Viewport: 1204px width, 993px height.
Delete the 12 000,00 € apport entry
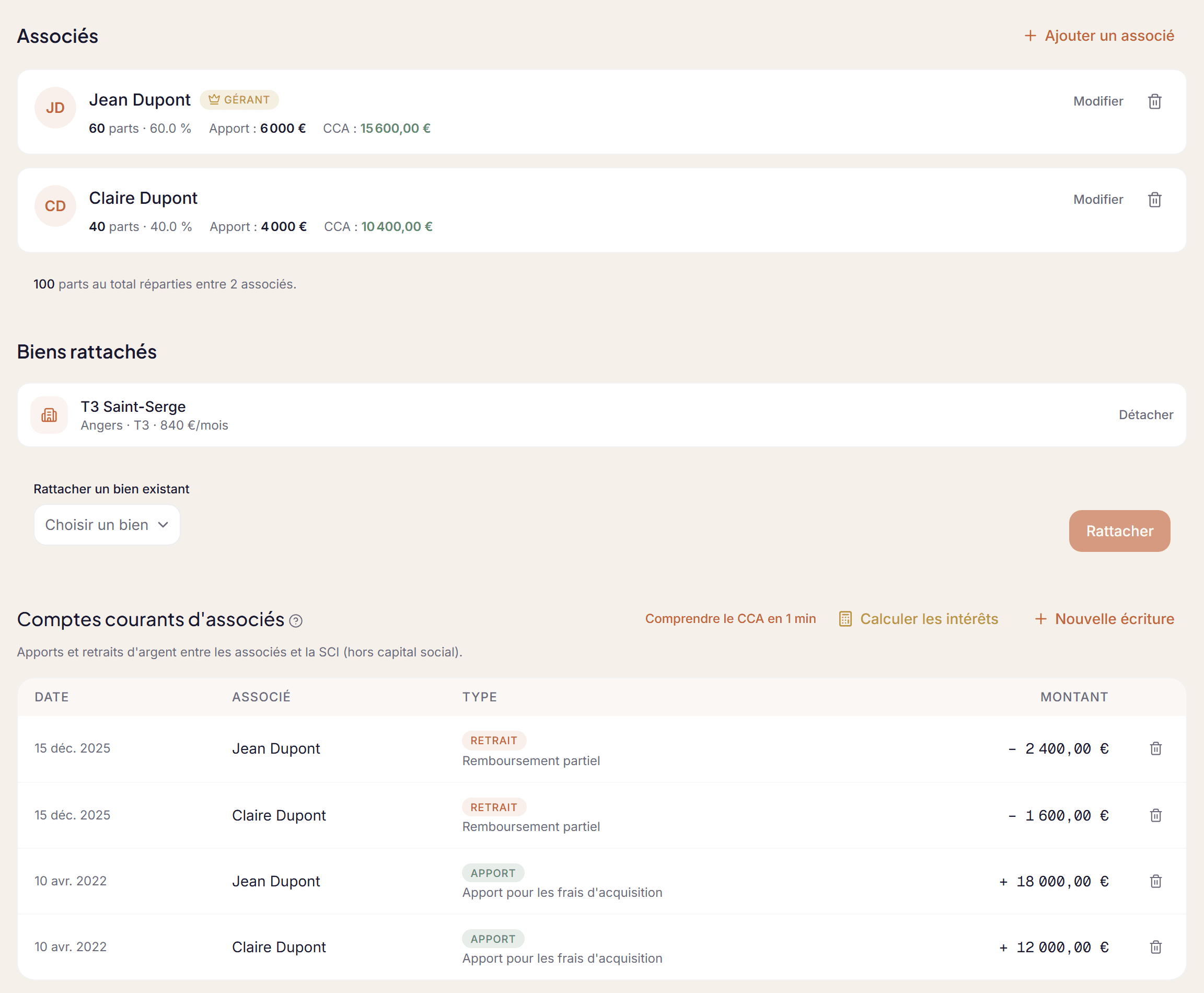pyautogui.click(x=1155, y=946)
